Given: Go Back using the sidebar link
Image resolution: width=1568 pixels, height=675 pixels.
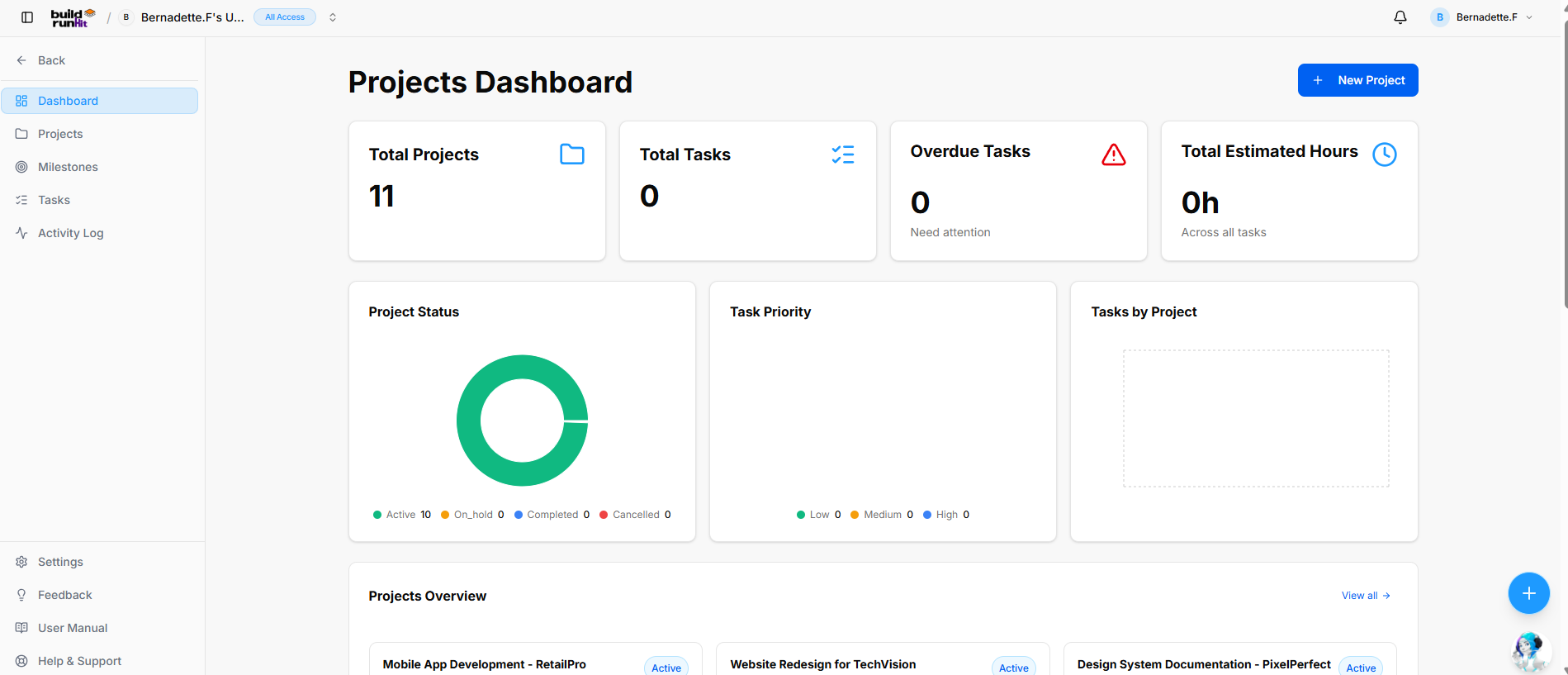Looking at the screenshot, I should tap(41, 60).
